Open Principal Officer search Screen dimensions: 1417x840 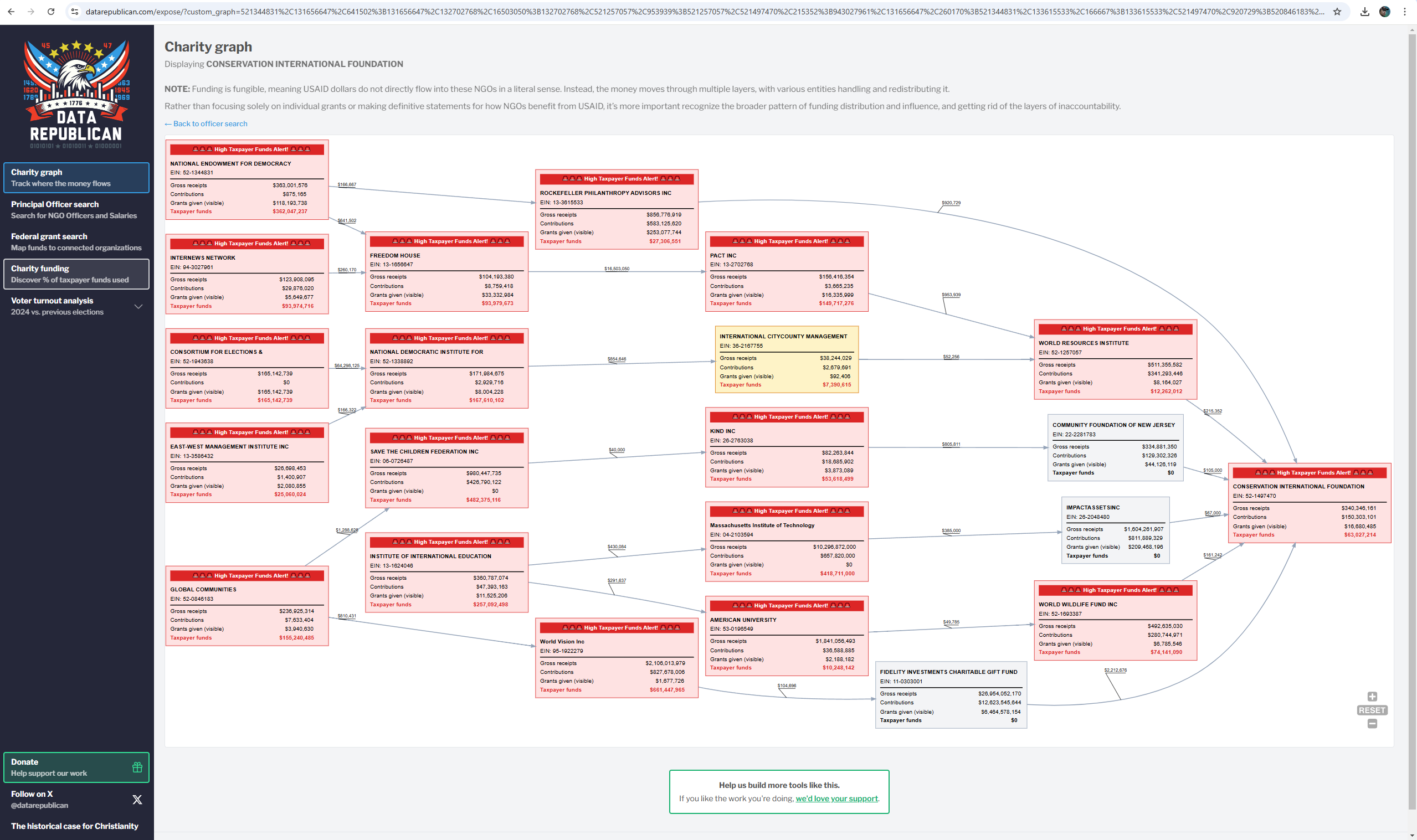coord(76,210)
